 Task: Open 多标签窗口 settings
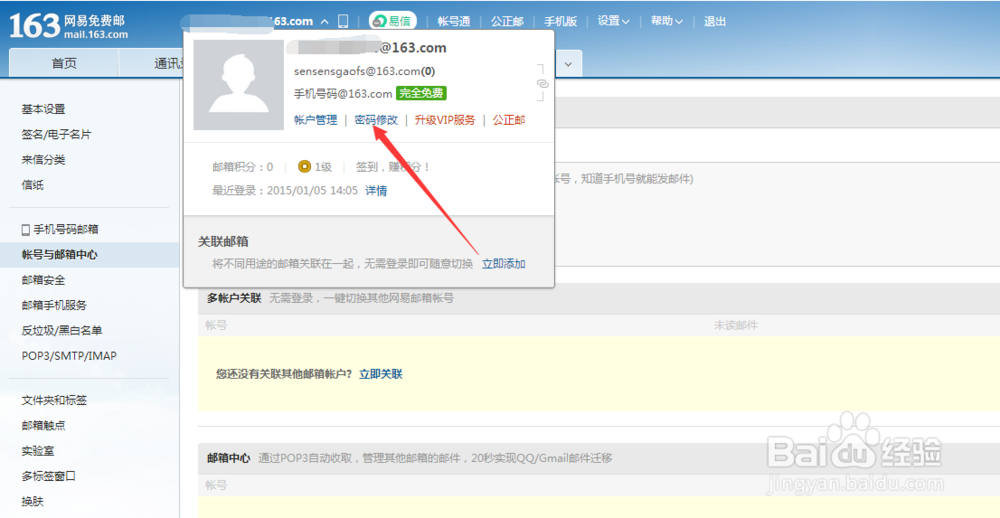(x=48, y=476)
